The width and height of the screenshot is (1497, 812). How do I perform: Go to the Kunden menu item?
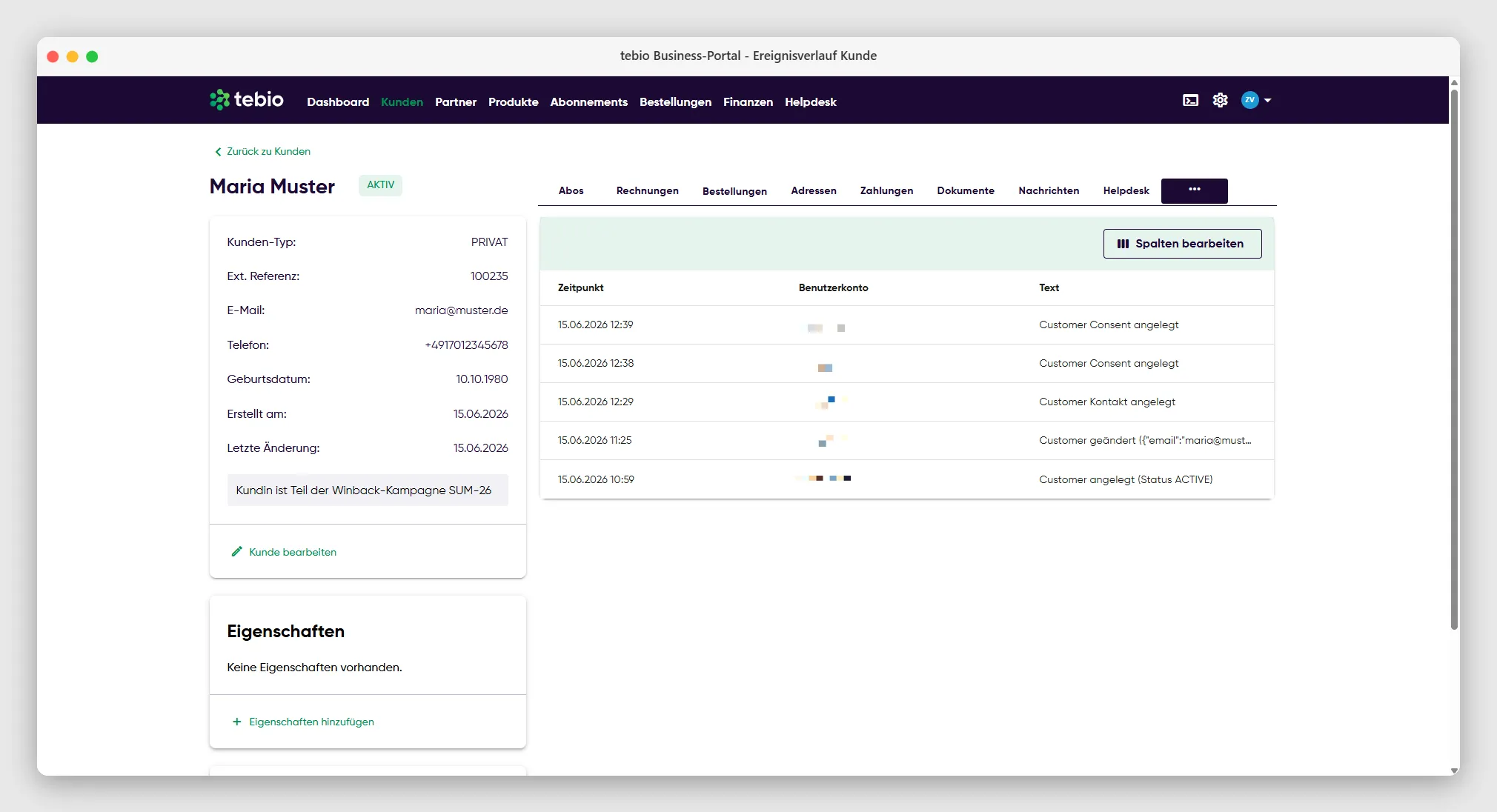pyautogui.click(x=402, y=102)
